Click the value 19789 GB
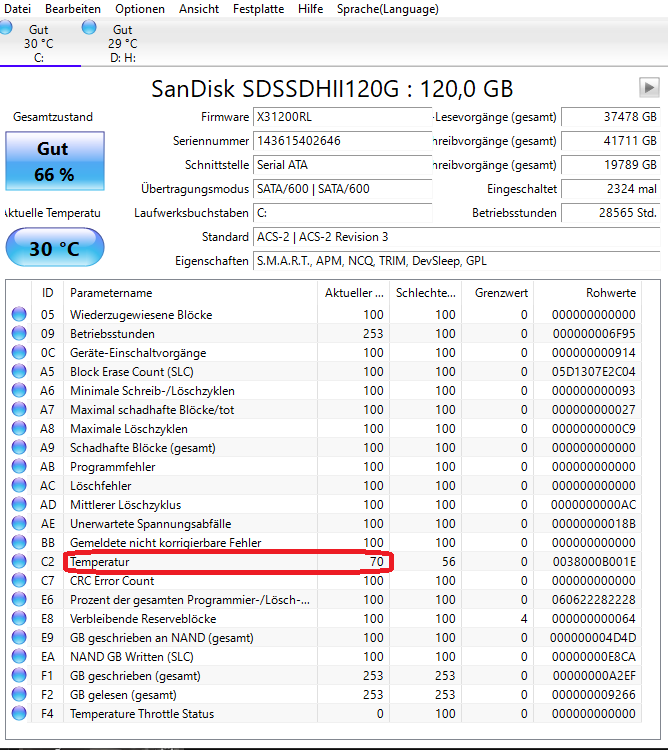 [x=611, y=165]
